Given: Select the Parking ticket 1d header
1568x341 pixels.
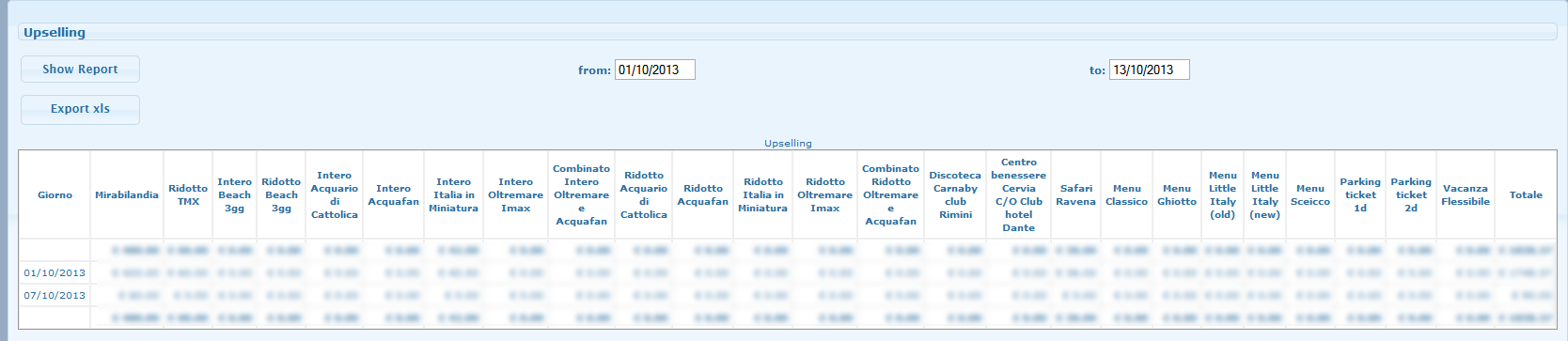Looking at the screenshot, I should point(1360,194).
